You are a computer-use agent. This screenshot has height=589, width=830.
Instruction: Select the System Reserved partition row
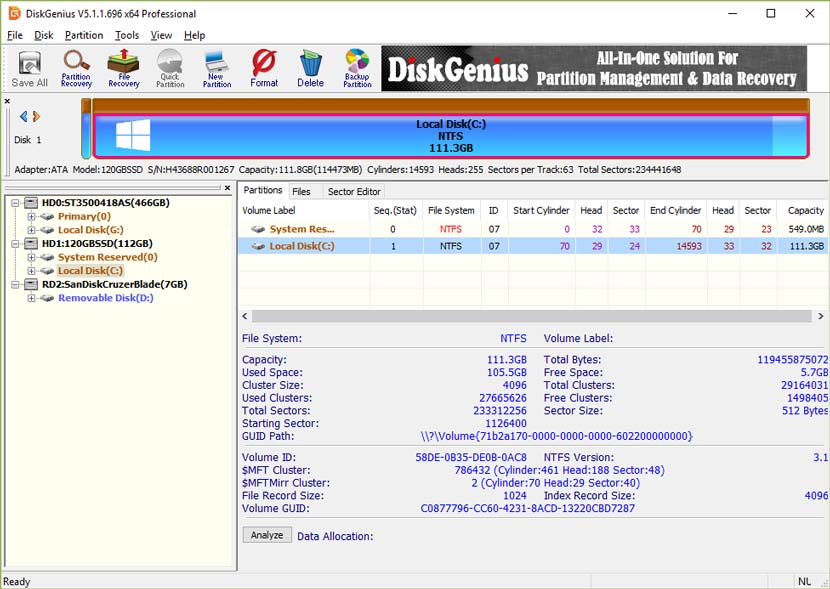point(300,227)
